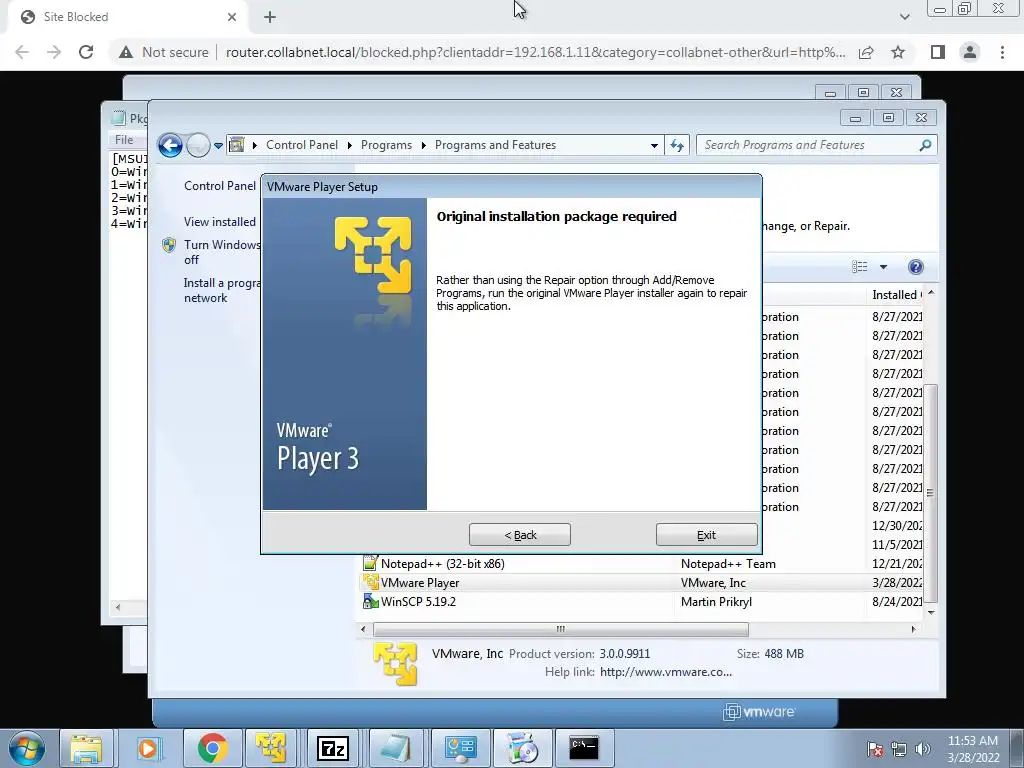
Task: Select the VMware Player program row
Action: point(643,583)
